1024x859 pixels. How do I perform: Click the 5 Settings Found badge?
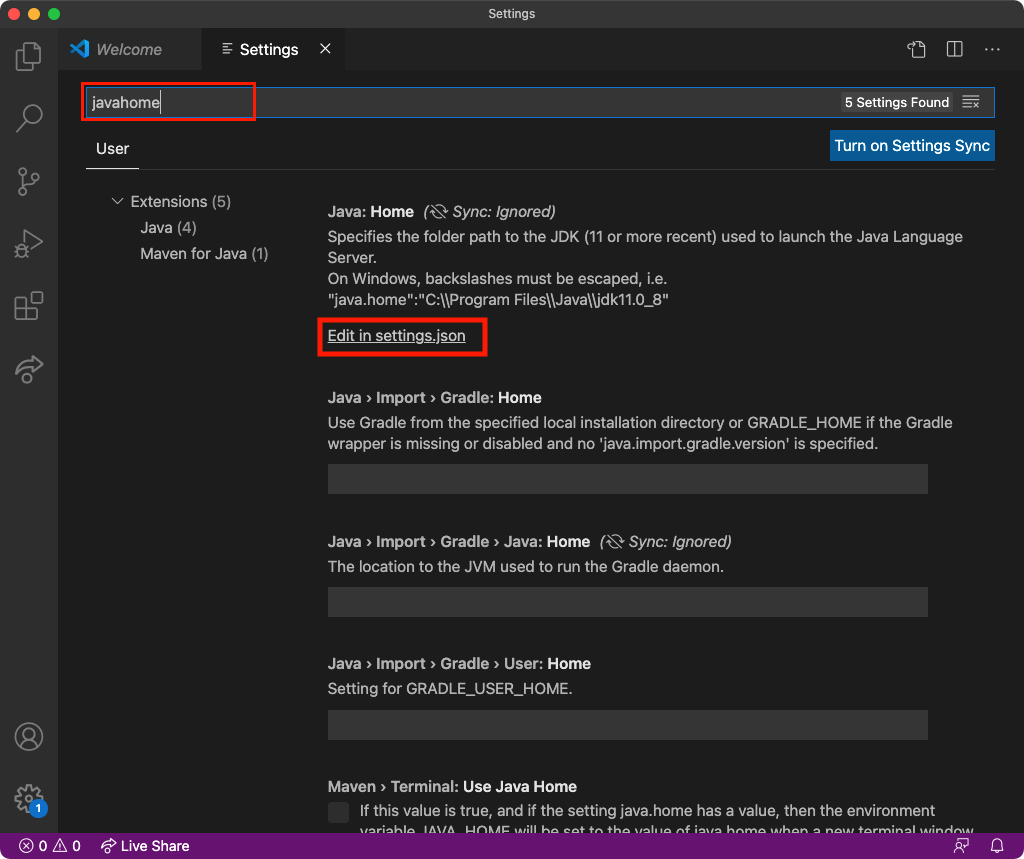pos(896,102)
